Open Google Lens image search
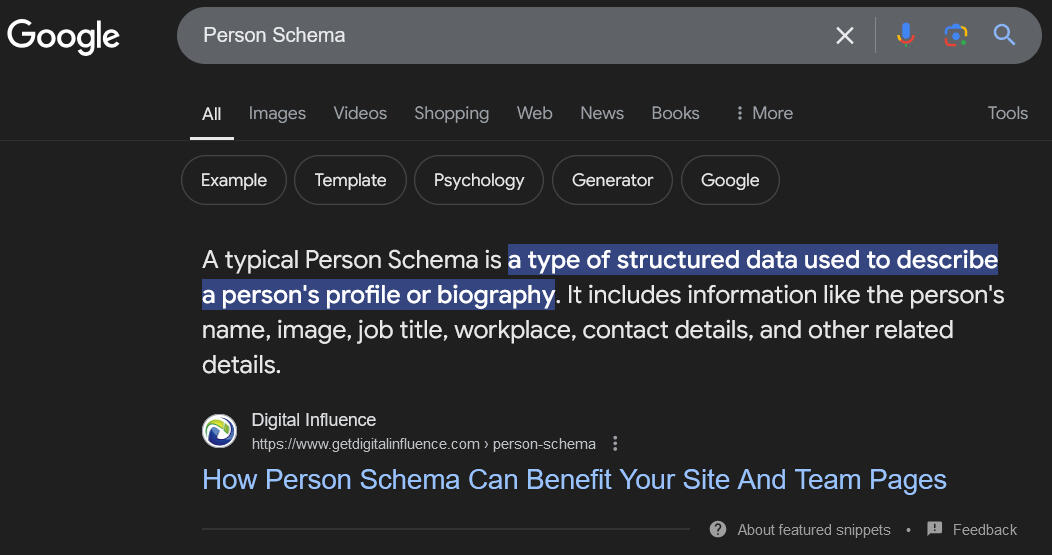This screenshot has width=1052, height=555. (955, 36)
